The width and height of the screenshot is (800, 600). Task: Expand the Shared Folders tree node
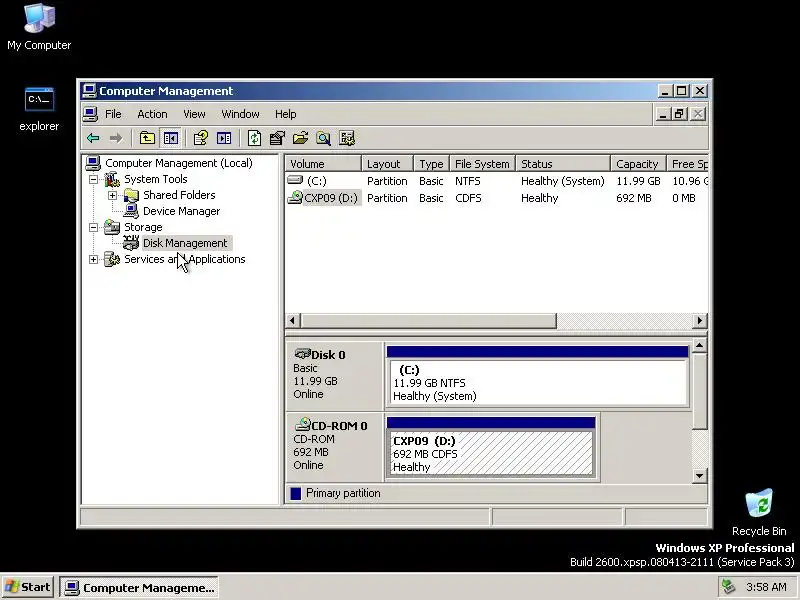pyautogui.click(x=112, y=195)
